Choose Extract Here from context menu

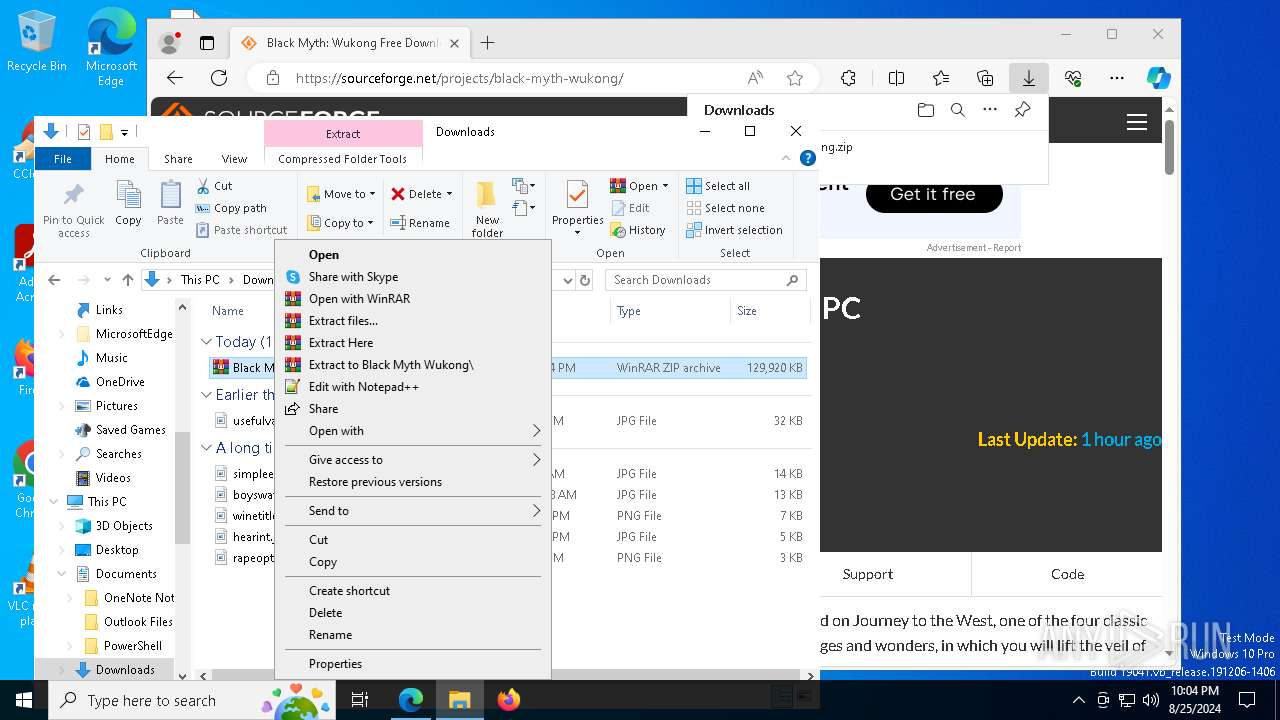pos(340,343)
